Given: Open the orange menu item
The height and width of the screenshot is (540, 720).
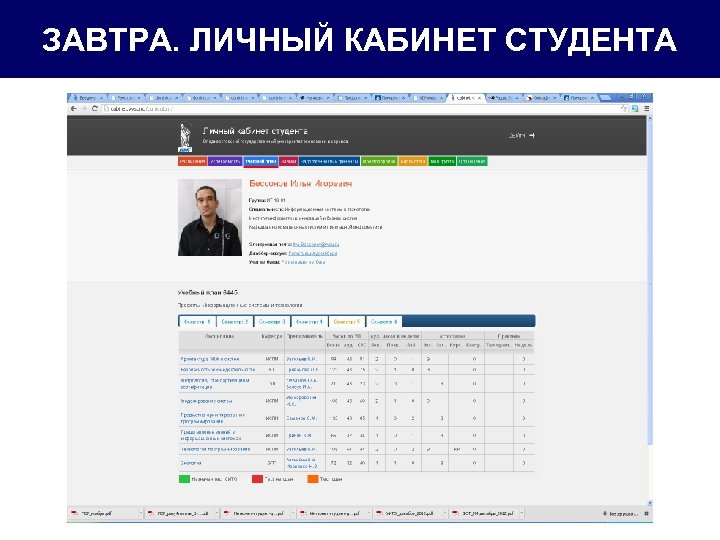Looking at the screenshot, I should click(412, 161).
